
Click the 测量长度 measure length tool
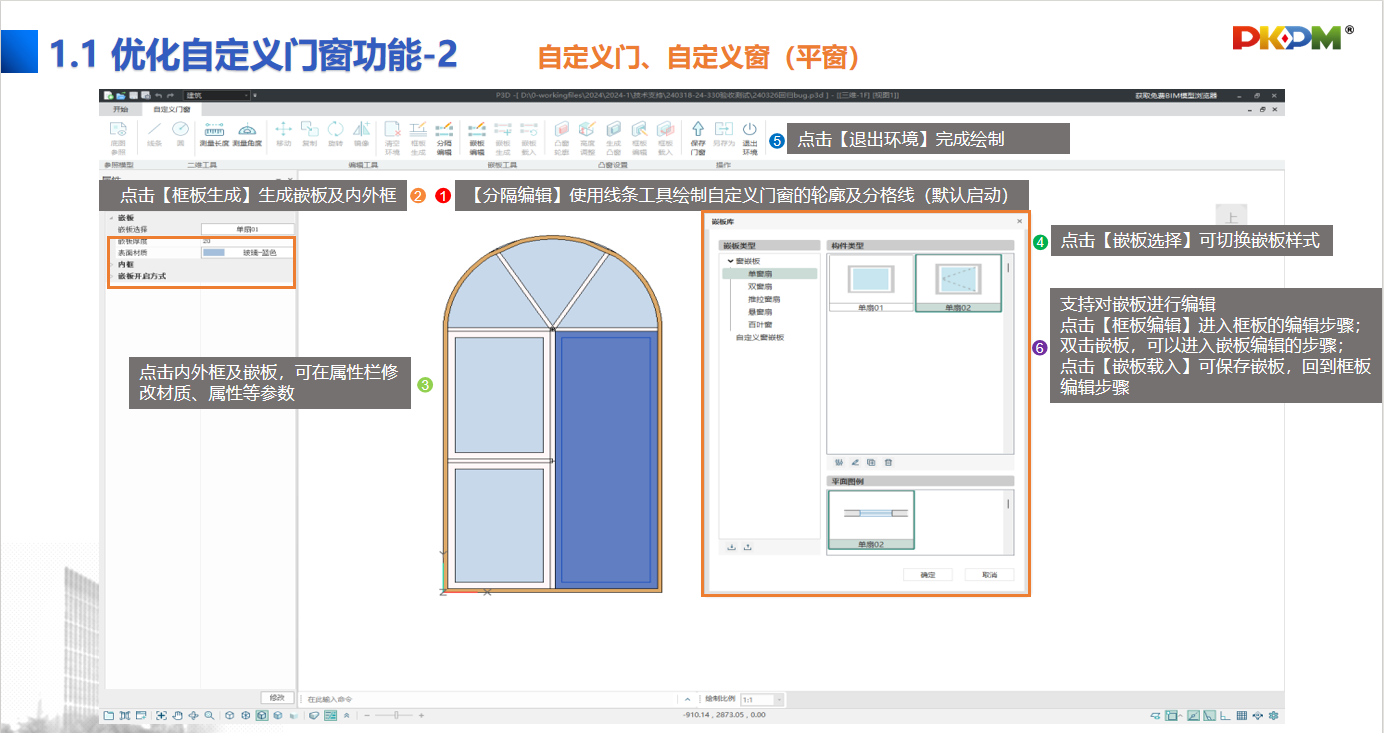click(x=215, y=134)
